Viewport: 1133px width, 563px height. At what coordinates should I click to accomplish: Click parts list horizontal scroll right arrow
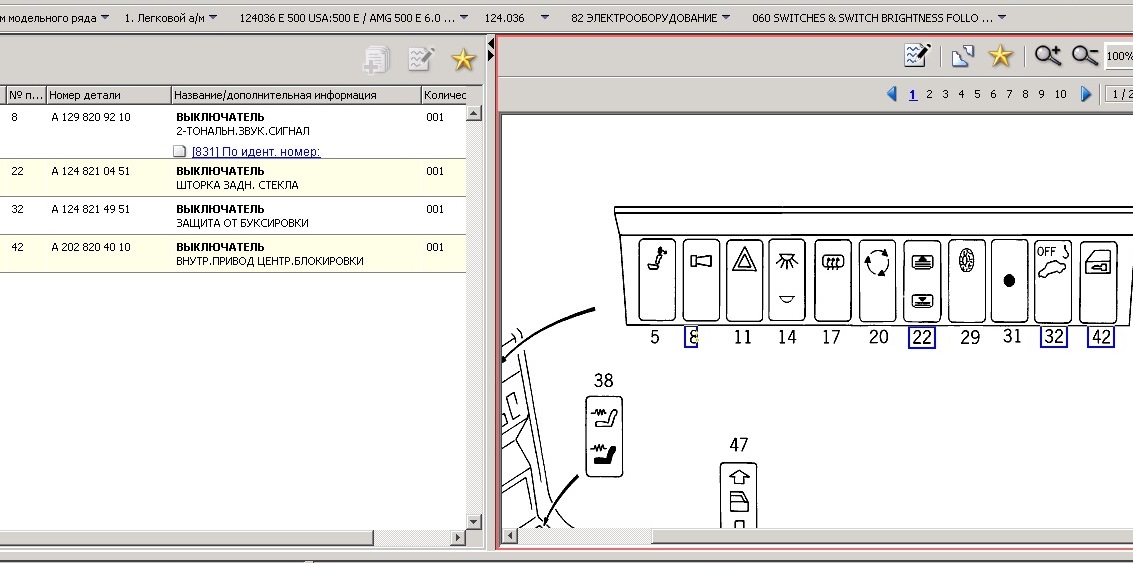[457, 537]
